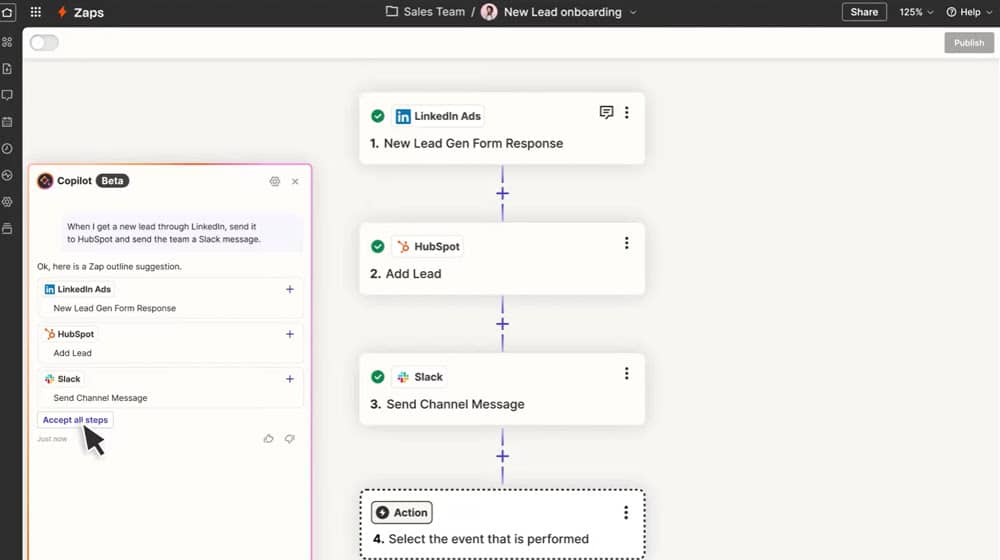Click Accept all steps
Screen dimensions: 1000x560
[x=75, y=420]
